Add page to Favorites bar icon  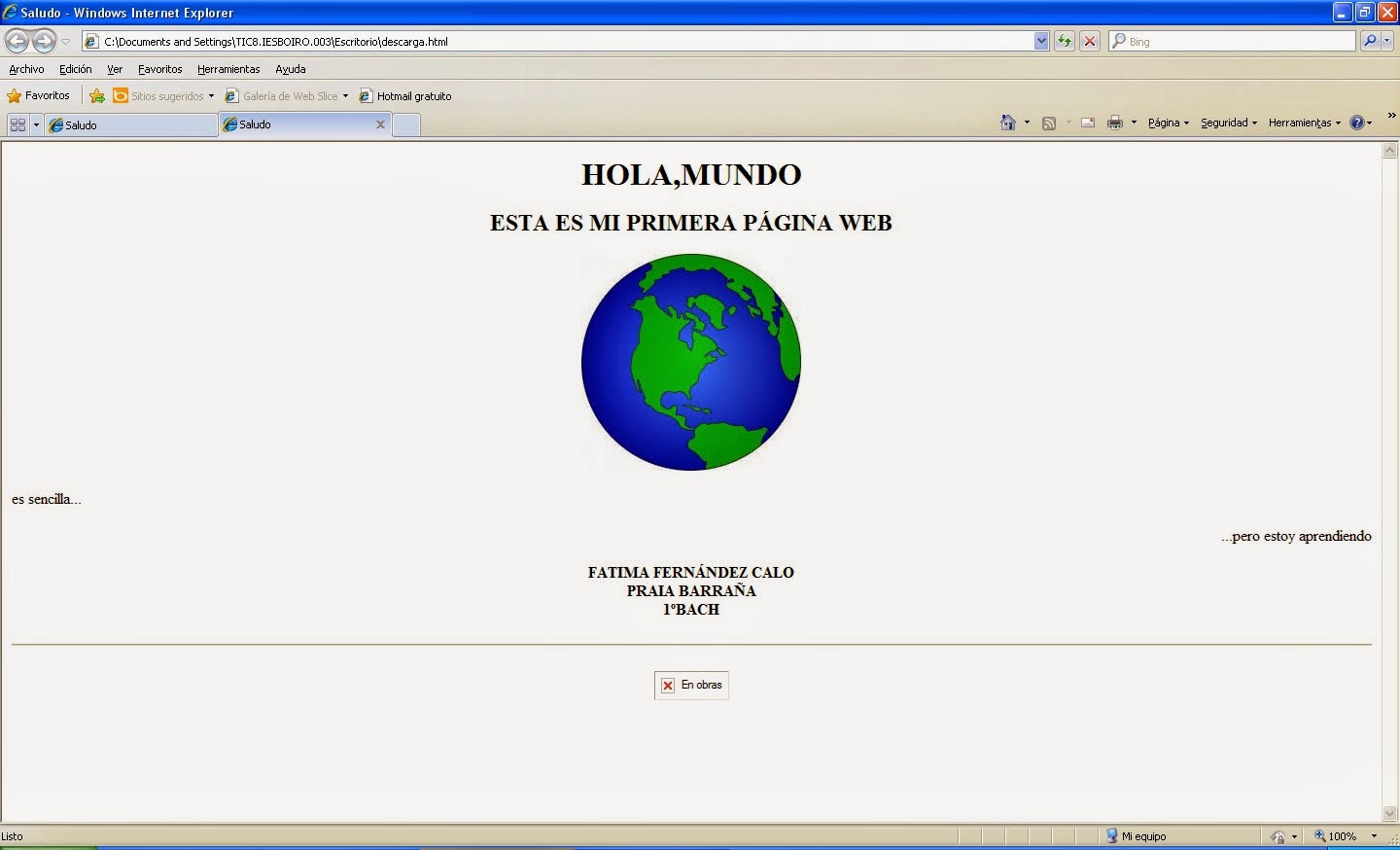96,95
